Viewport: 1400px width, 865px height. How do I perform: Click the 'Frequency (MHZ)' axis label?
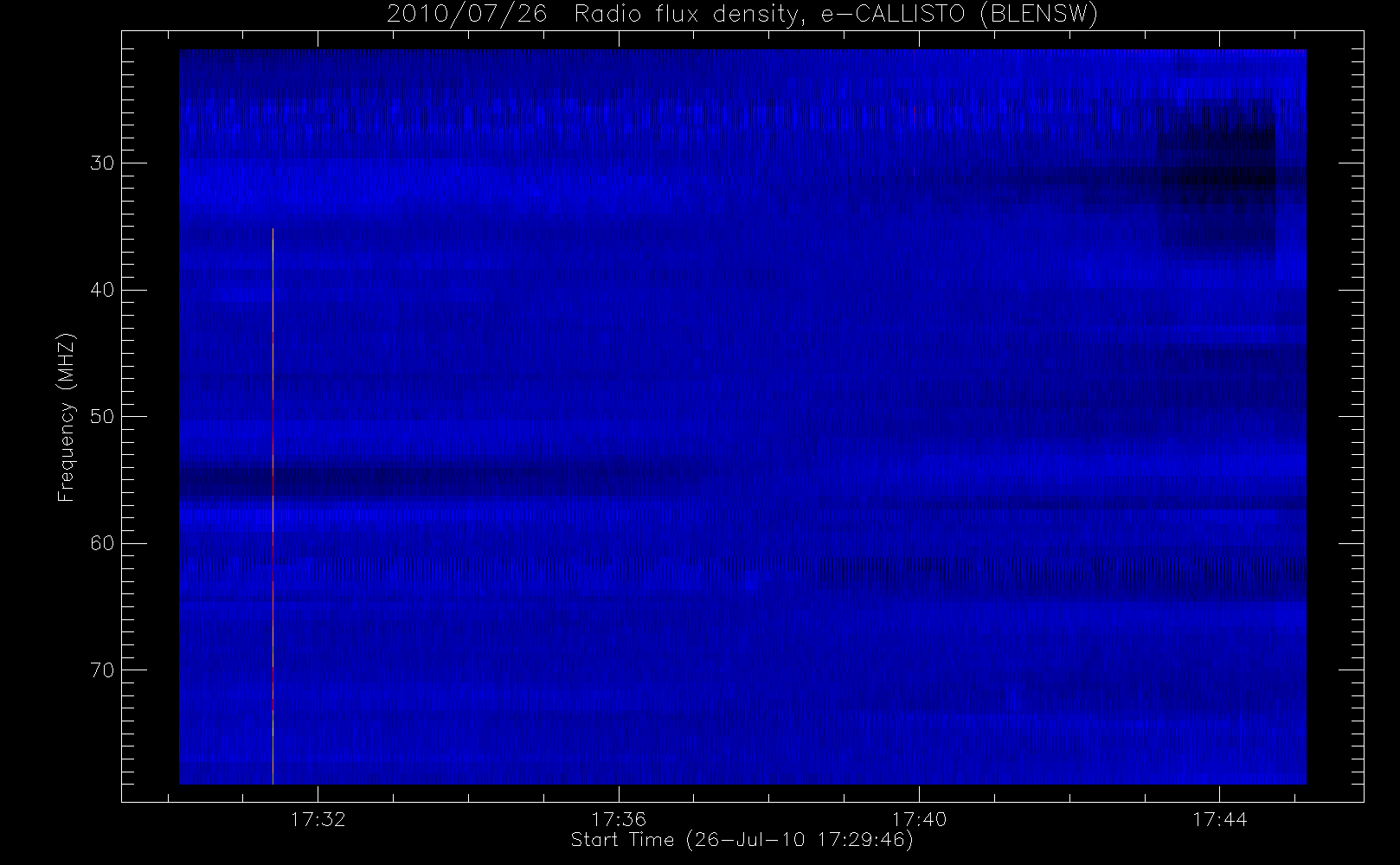click(x=67, y=417)
